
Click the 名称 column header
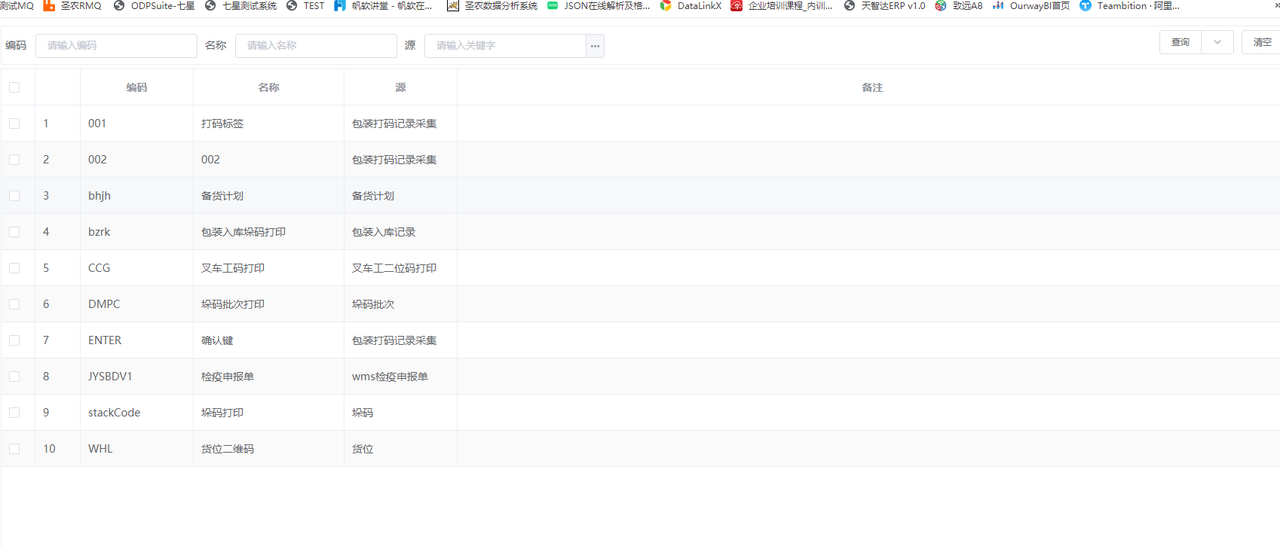[269, 87]
